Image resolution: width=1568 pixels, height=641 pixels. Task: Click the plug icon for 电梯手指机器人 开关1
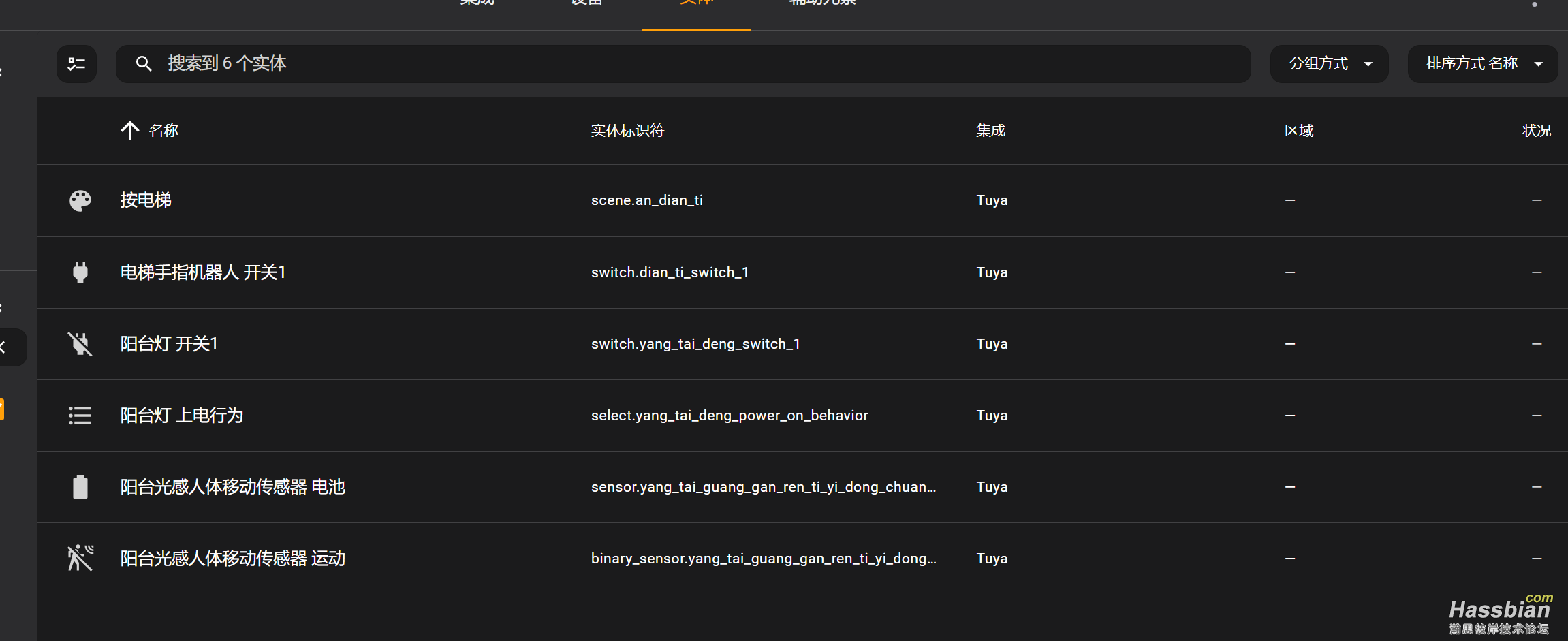coord(80,272)
